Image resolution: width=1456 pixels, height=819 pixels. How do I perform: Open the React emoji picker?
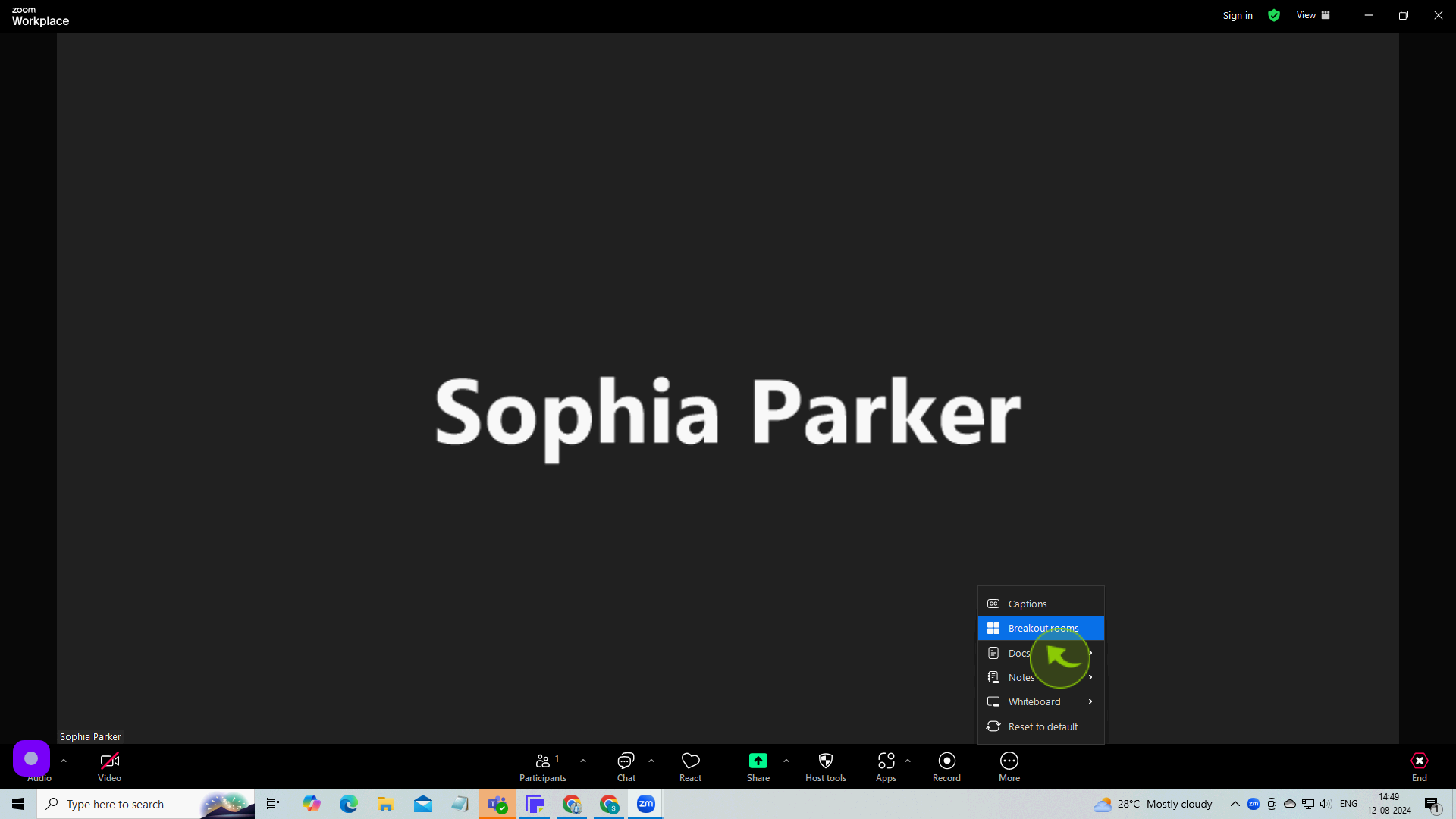(x=690, y=767)
